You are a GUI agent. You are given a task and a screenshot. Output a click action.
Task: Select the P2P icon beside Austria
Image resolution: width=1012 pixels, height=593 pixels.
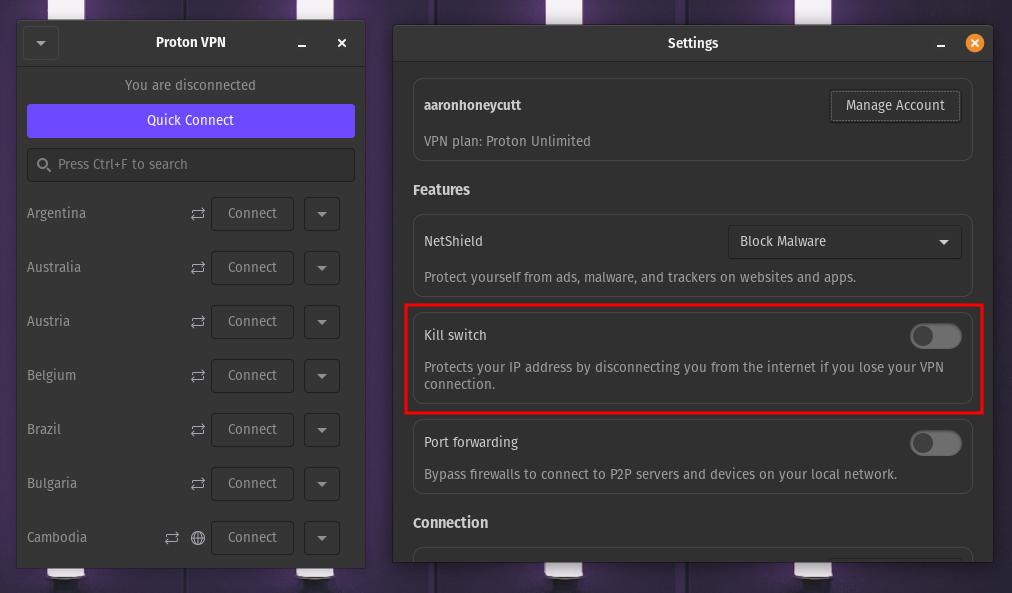tap(197, 321)
